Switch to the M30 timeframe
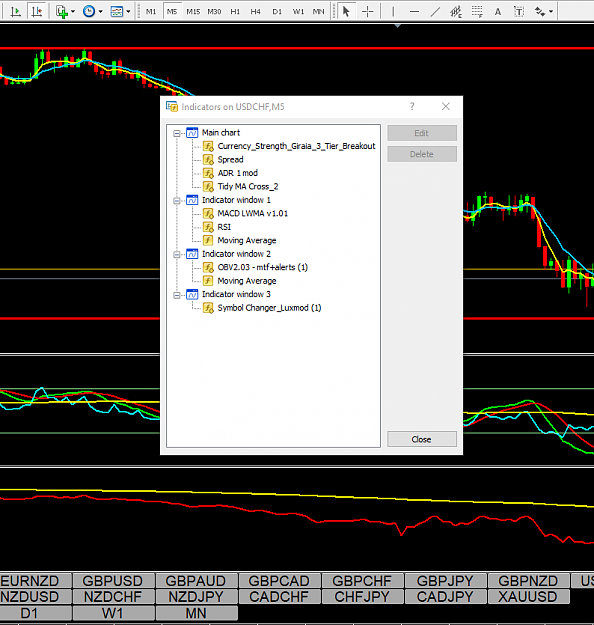Screen dimensions: 594x625 214,12
